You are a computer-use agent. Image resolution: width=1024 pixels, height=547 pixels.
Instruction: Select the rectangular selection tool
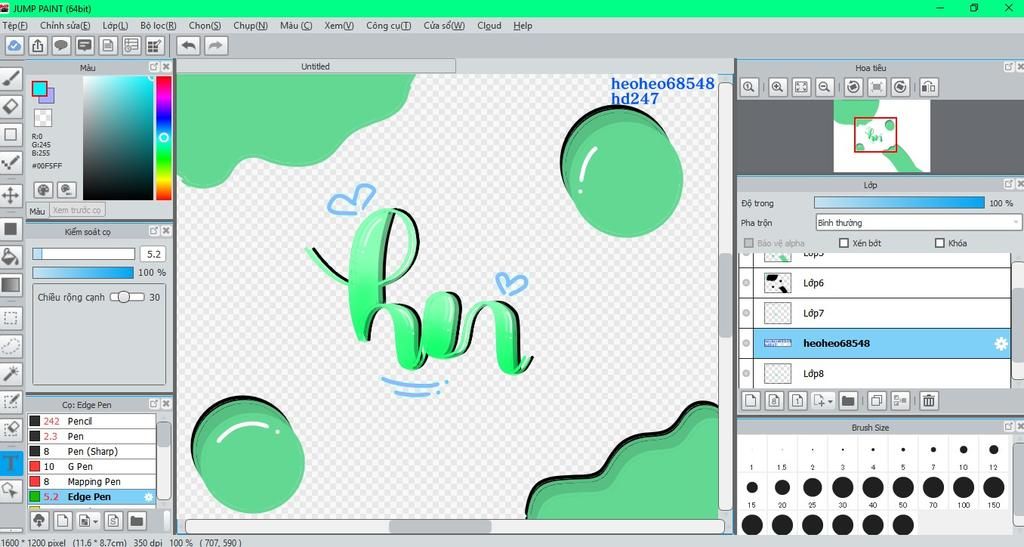coord(10,318)
